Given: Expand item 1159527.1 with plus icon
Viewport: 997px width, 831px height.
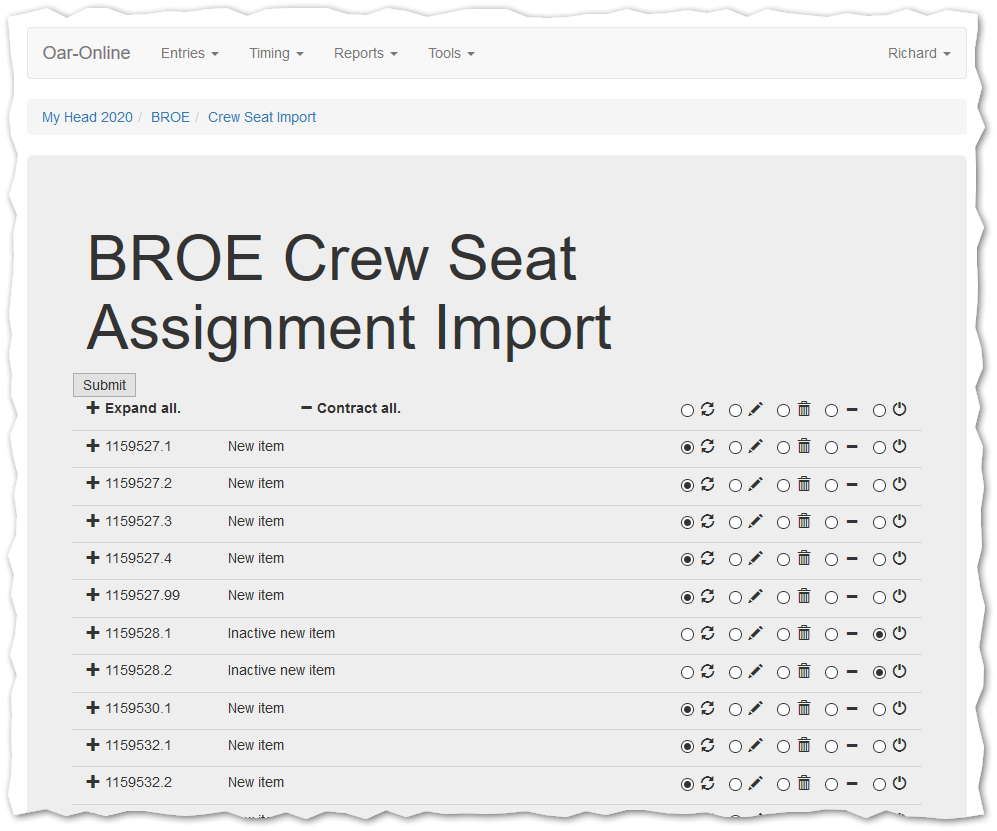Looking at the screenshot, I should point(93,446).
